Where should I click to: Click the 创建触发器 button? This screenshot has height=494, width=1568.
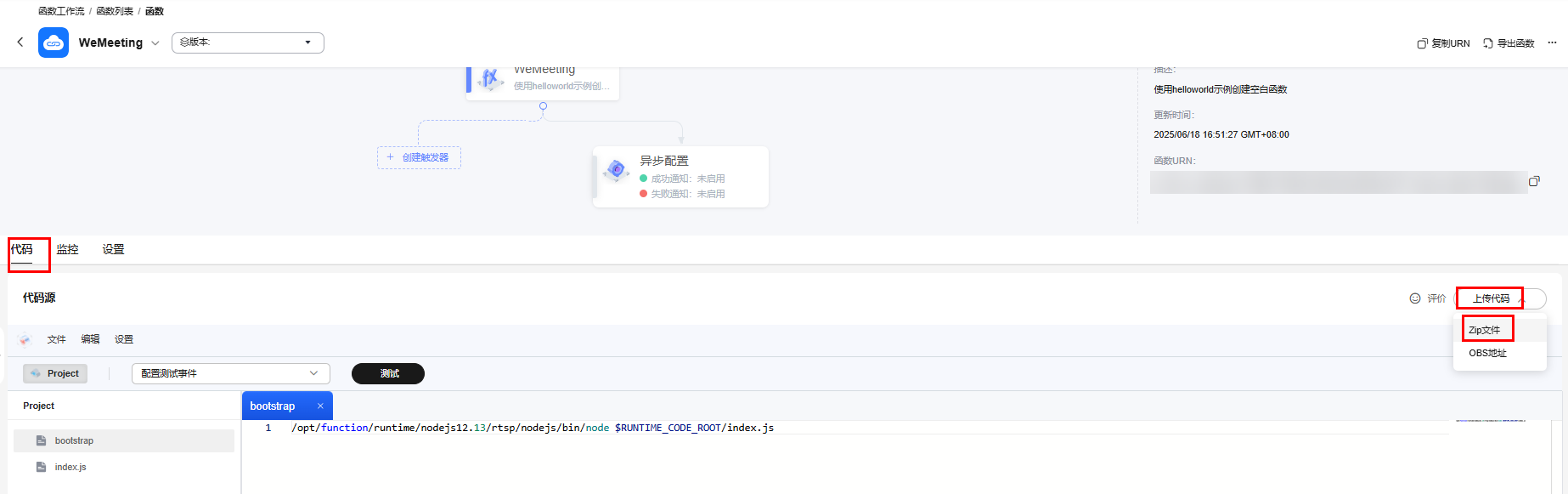click(419, 157)
